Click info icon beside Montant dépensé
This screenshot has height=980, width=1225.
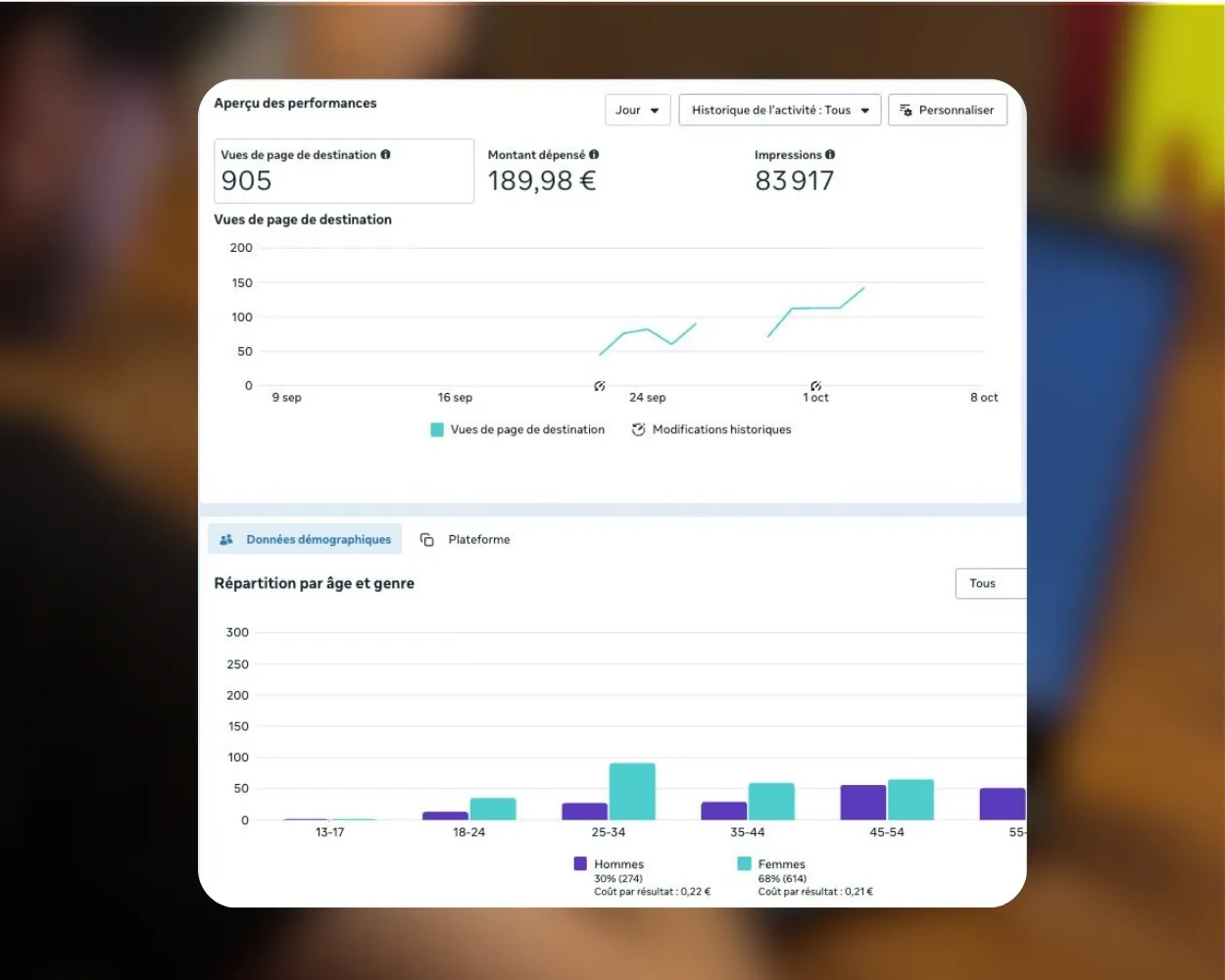(x=594, y=154)
